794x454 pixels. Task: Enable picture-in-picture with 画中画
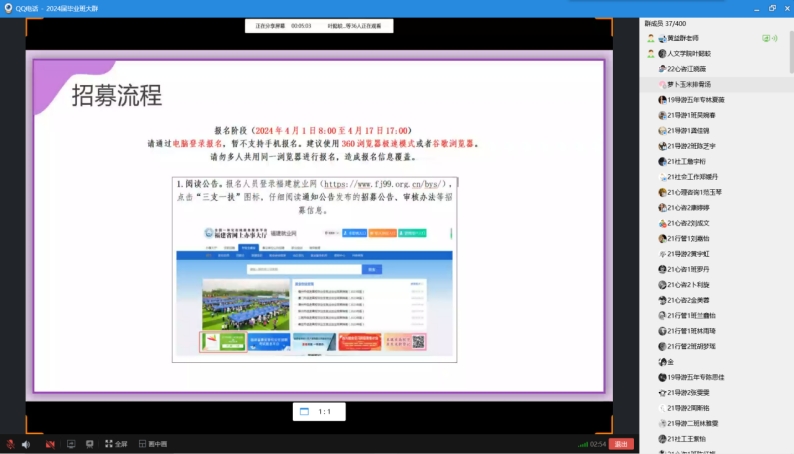point(152,443)
